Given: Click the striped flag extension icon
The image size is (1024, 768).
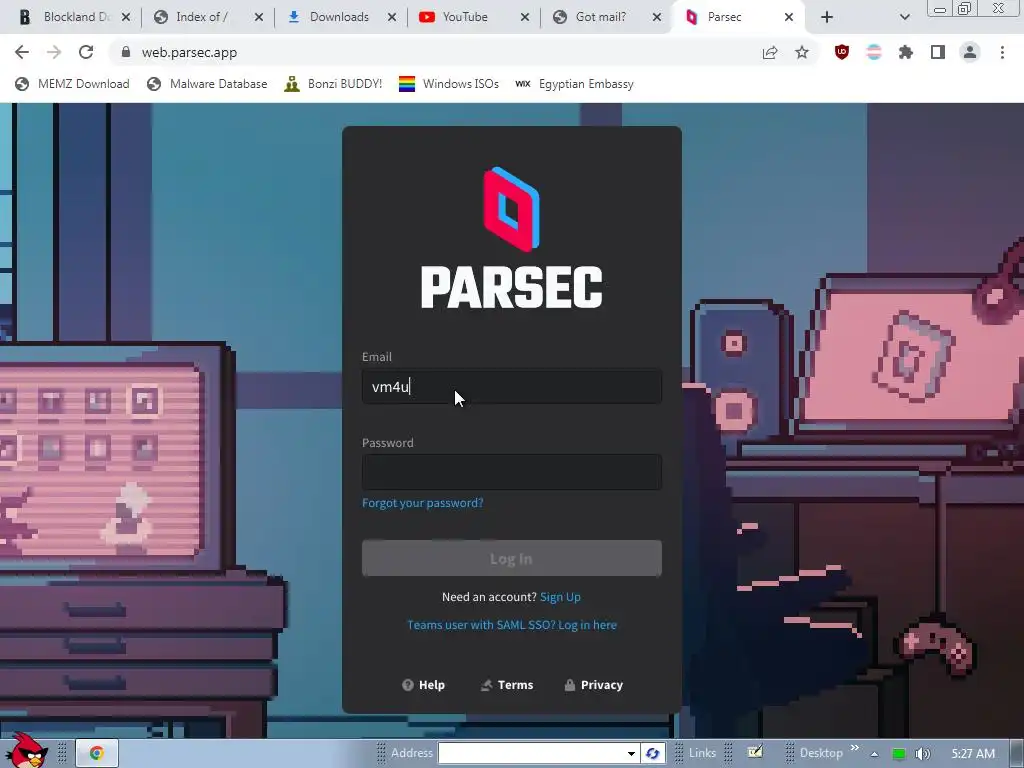Looking at the screenshot, I should click(x=874, y=52).
